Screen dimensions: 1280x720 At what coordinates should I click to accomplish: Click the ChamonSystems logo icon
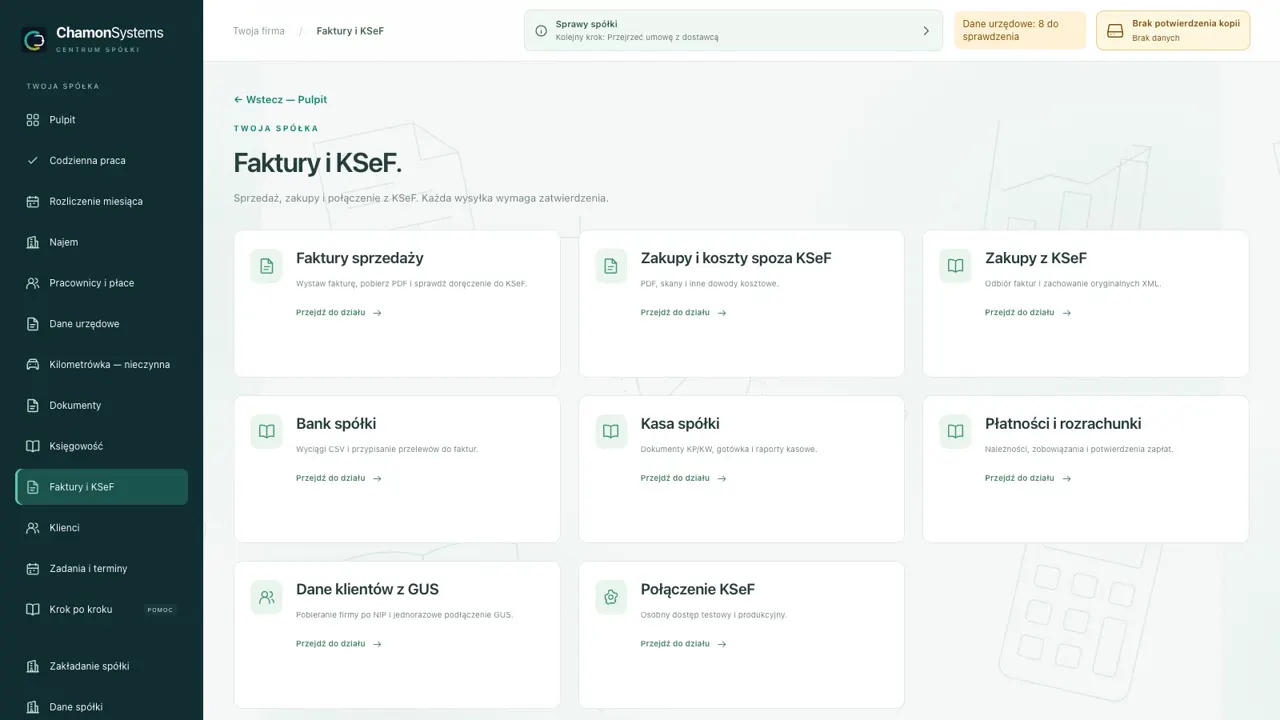click(34, 39)
